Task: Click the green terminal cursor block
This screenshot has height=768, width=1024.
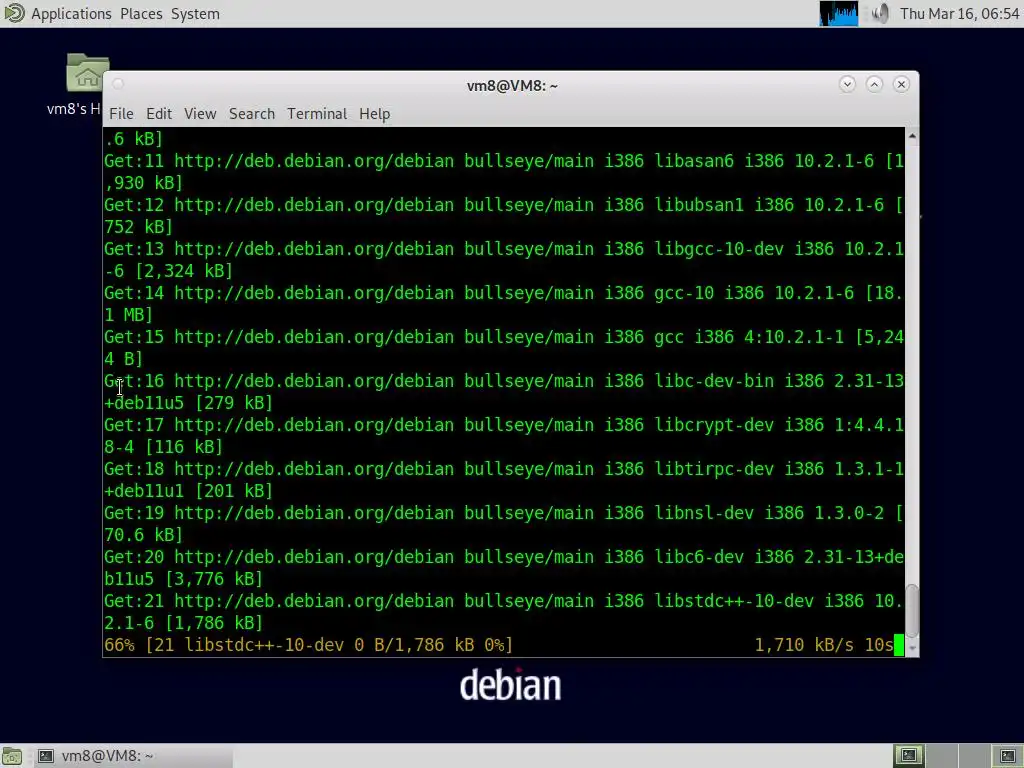Action: (899, 645)
